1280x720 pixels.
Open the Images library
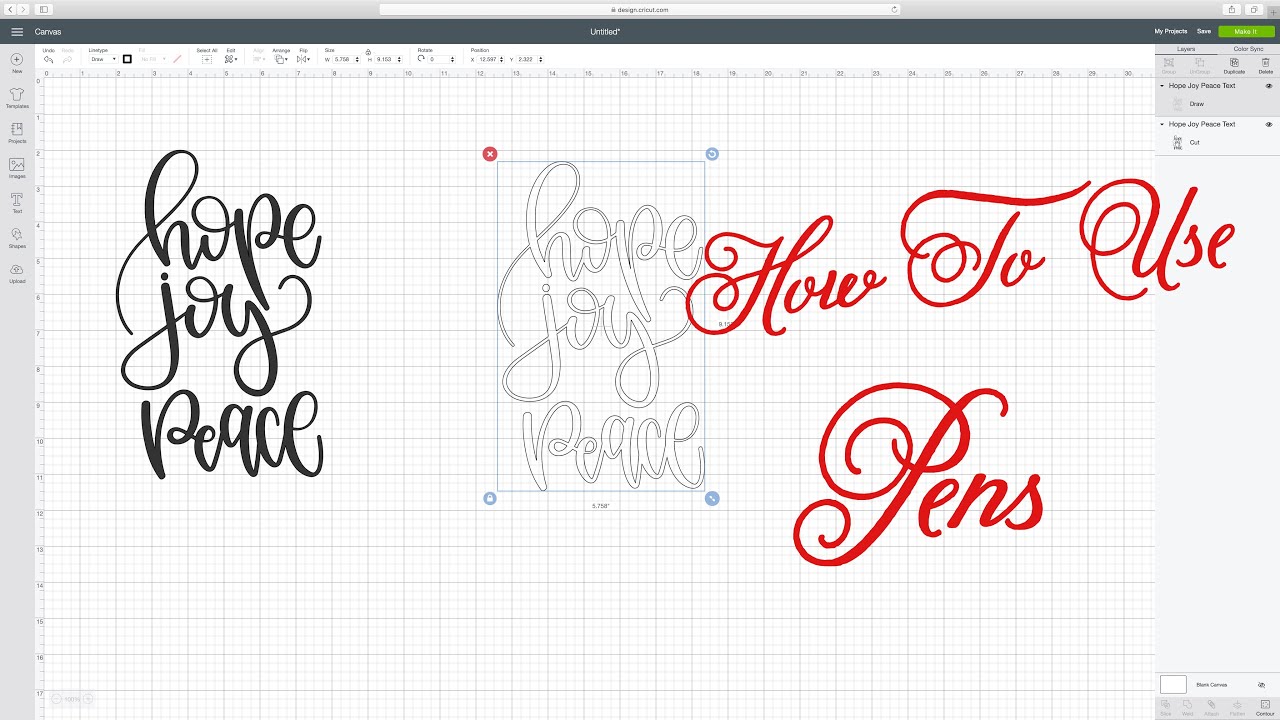pos(17,168)
